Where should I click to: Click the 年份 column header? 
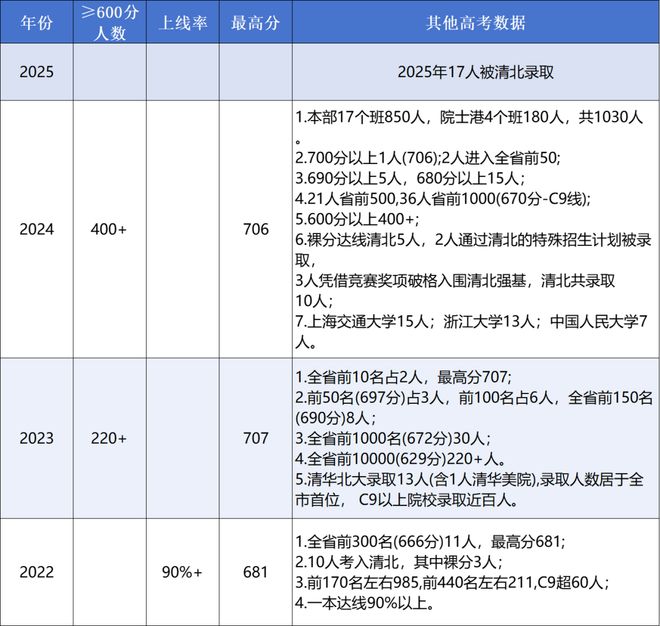pos(36,23)
